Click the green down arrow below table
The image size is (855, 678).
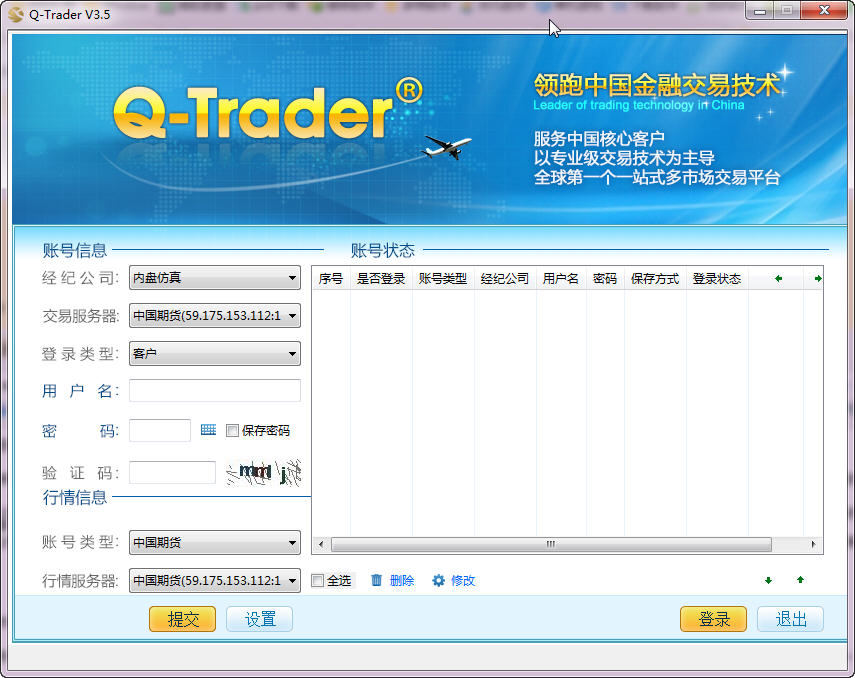tap(768, 580)
